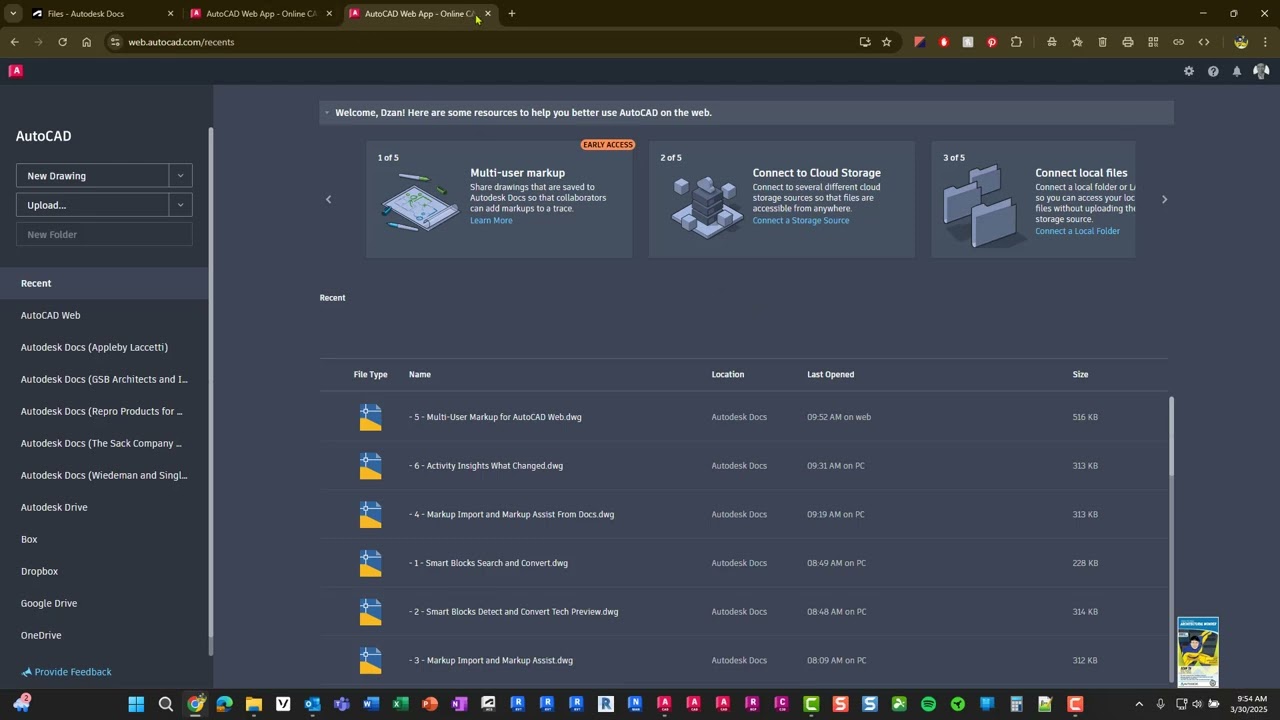Open the Windows Start menu

[136, 704]
